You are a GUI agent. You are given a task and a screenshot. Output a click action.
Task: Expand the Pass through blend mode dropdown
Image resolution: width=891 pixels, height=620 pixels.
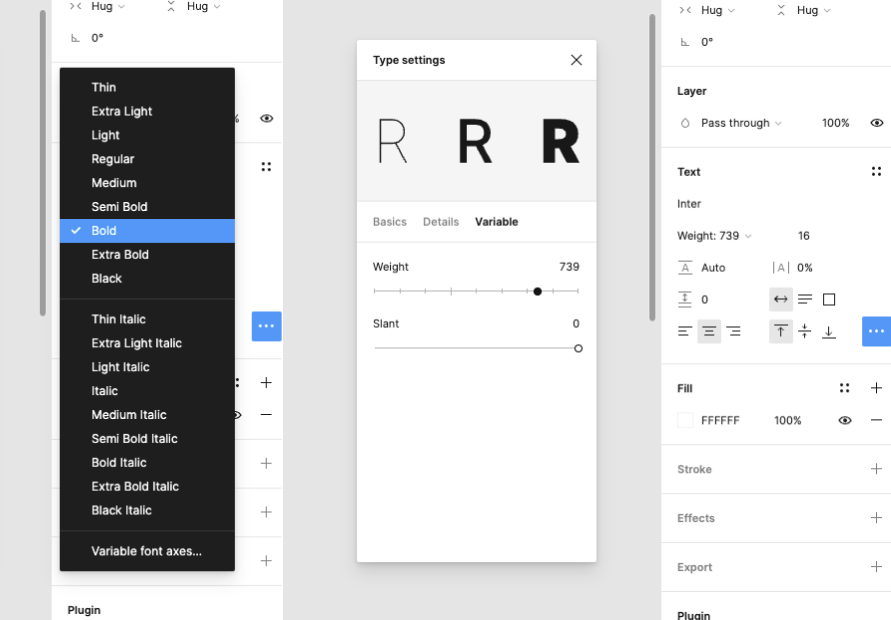(x=739, y=123)
